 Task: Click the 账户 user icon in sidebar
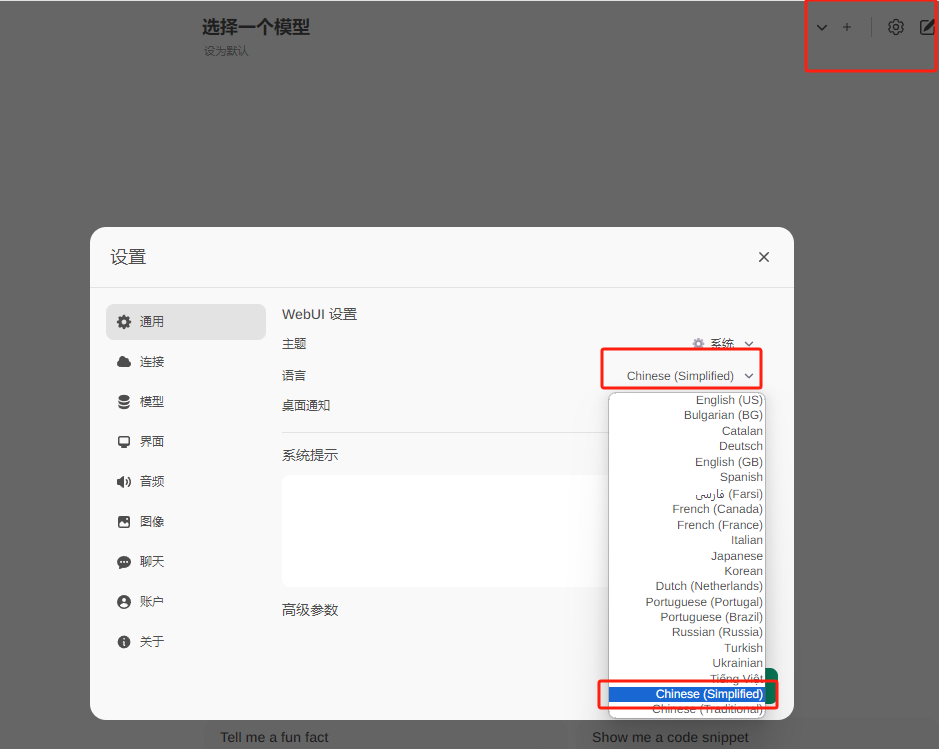click(123, 601)
